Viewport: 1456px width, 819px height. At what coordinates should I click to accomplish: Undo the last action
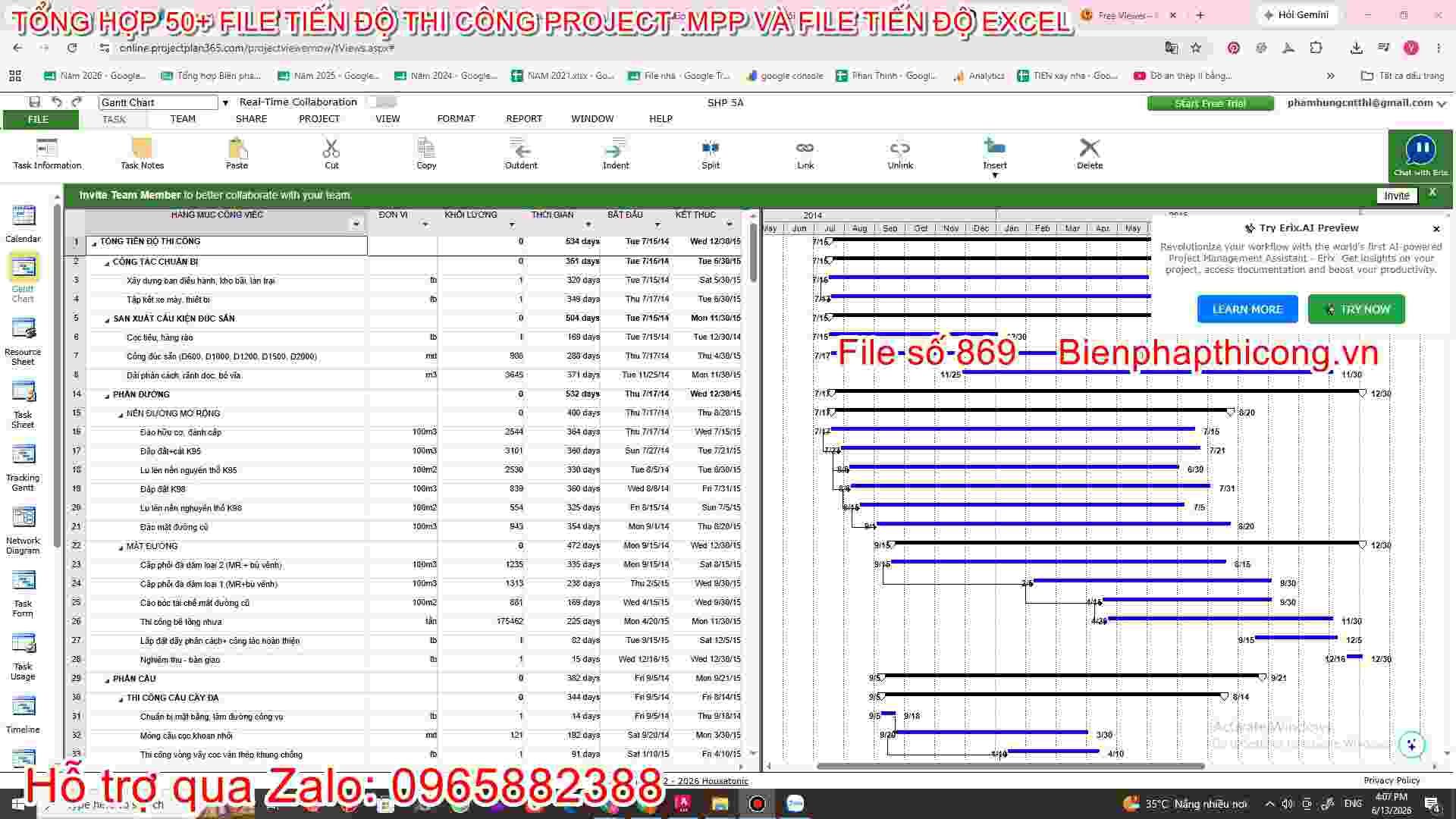click(56, 102)
